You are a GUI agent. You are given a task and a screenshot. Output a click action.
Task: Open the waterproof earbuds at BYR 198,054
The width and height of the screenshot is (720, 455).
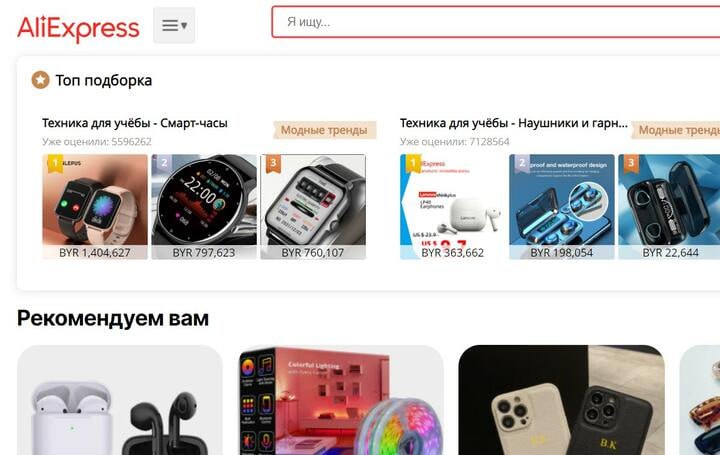562,207
